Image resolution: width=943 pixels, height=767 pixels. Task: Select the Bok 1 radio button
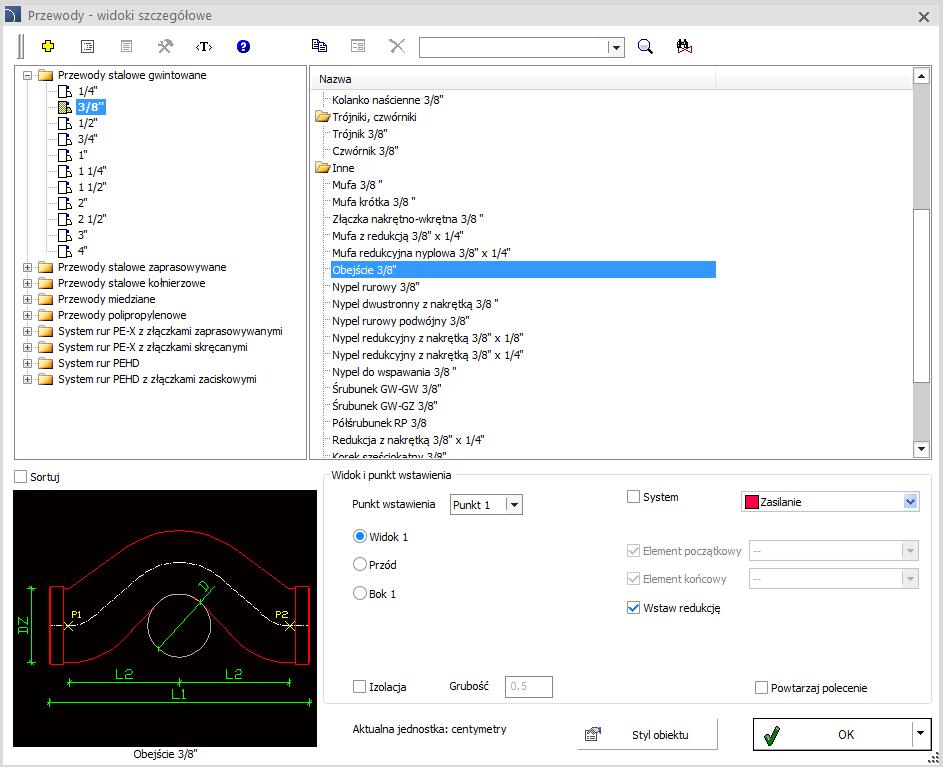(360, 593)
